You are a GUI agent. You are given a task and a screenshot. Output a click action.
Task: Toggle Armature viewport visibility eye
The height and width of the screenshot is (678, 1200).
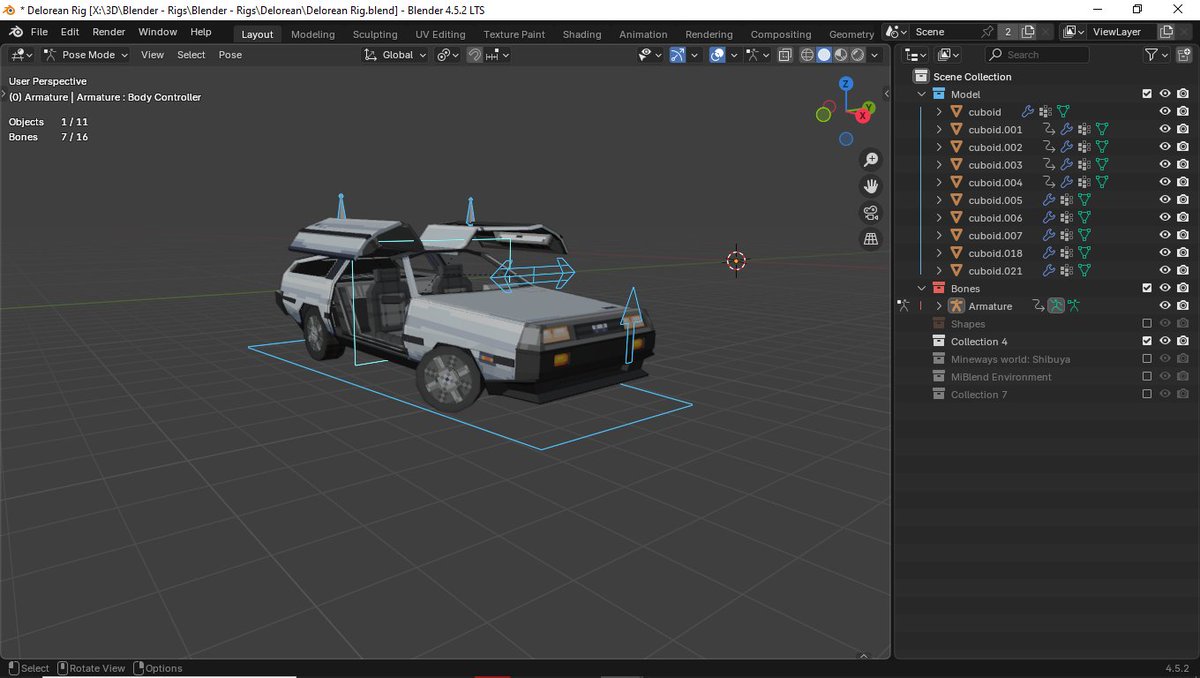click(1165, 306)
